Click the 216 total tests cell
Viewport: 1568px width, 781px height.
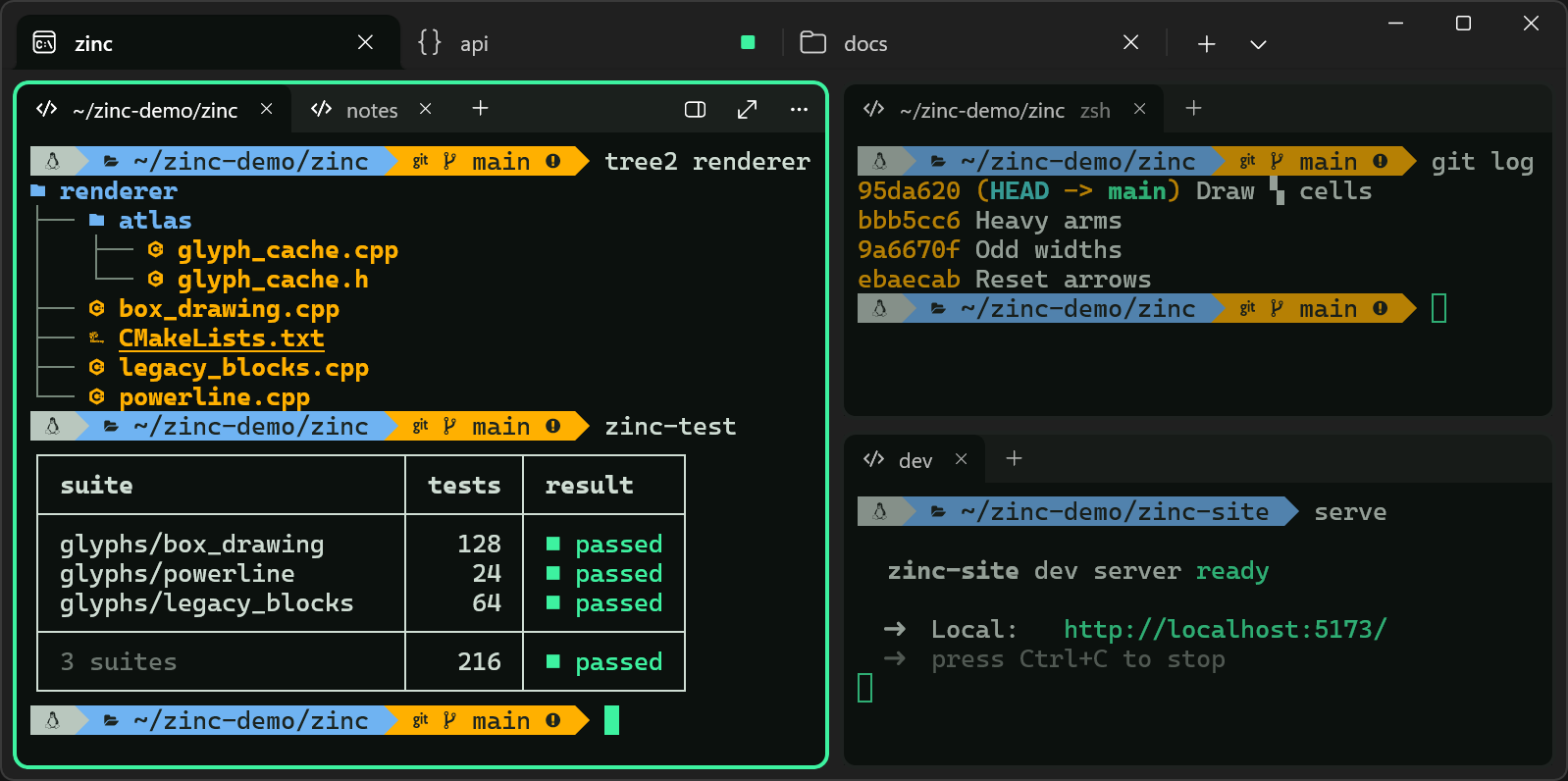click(479, 661)
